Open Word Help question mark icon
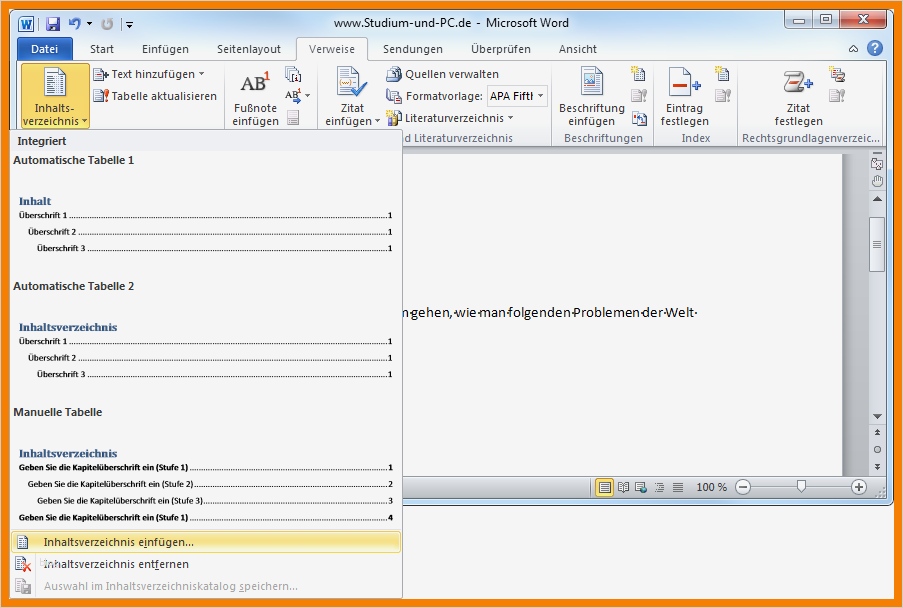Viewport: 903px width, 608px height. click(x=875, y=48)
